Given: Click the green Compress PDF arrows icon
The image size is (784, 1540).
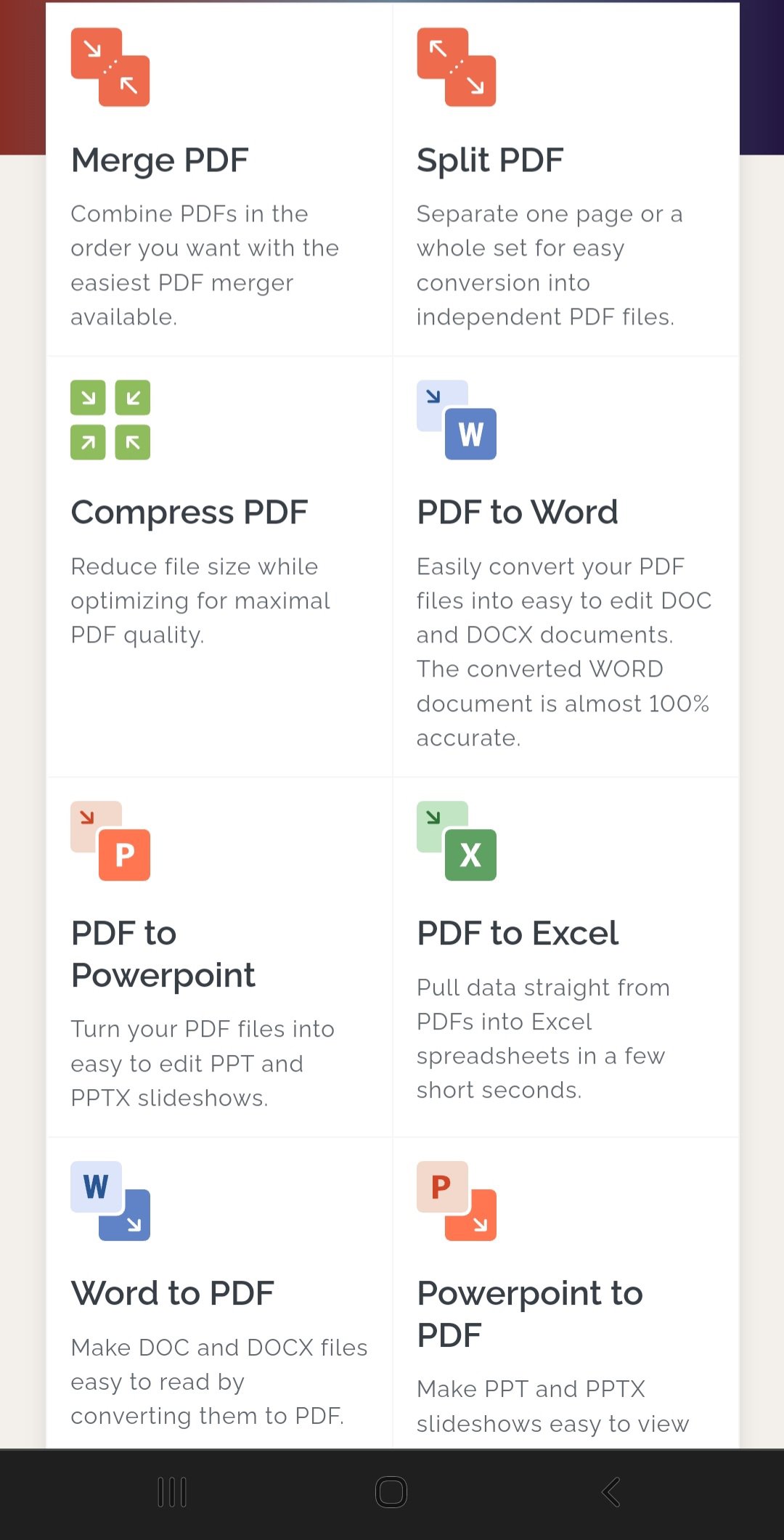Looking at the screenshot, I should 110,420.
